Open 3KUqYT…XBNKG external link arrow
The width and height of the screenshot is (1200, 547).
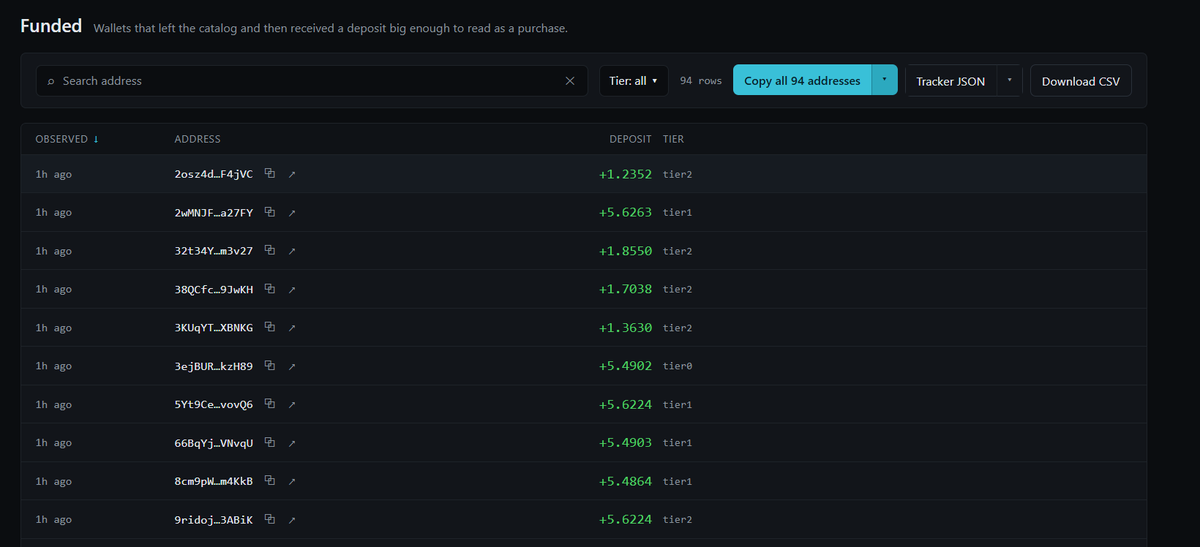click(292, 328)
